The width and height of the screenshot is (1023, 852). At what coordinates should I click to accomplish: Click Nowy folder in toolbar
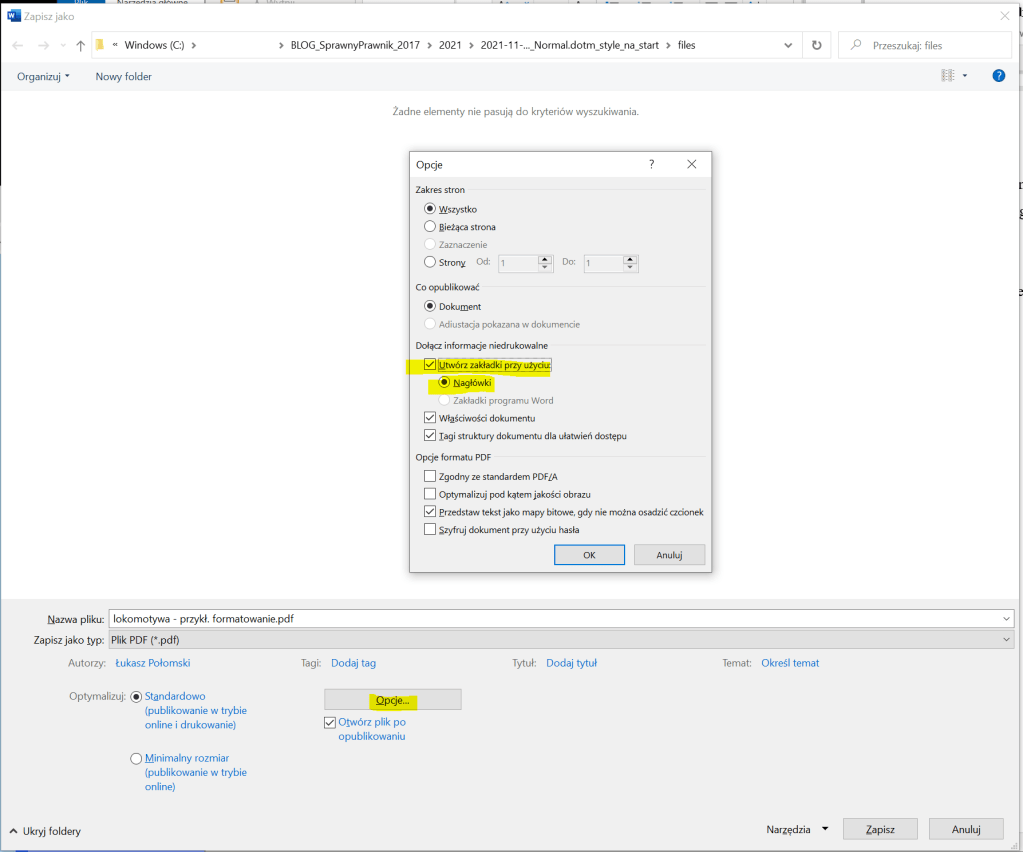(123, 76)
